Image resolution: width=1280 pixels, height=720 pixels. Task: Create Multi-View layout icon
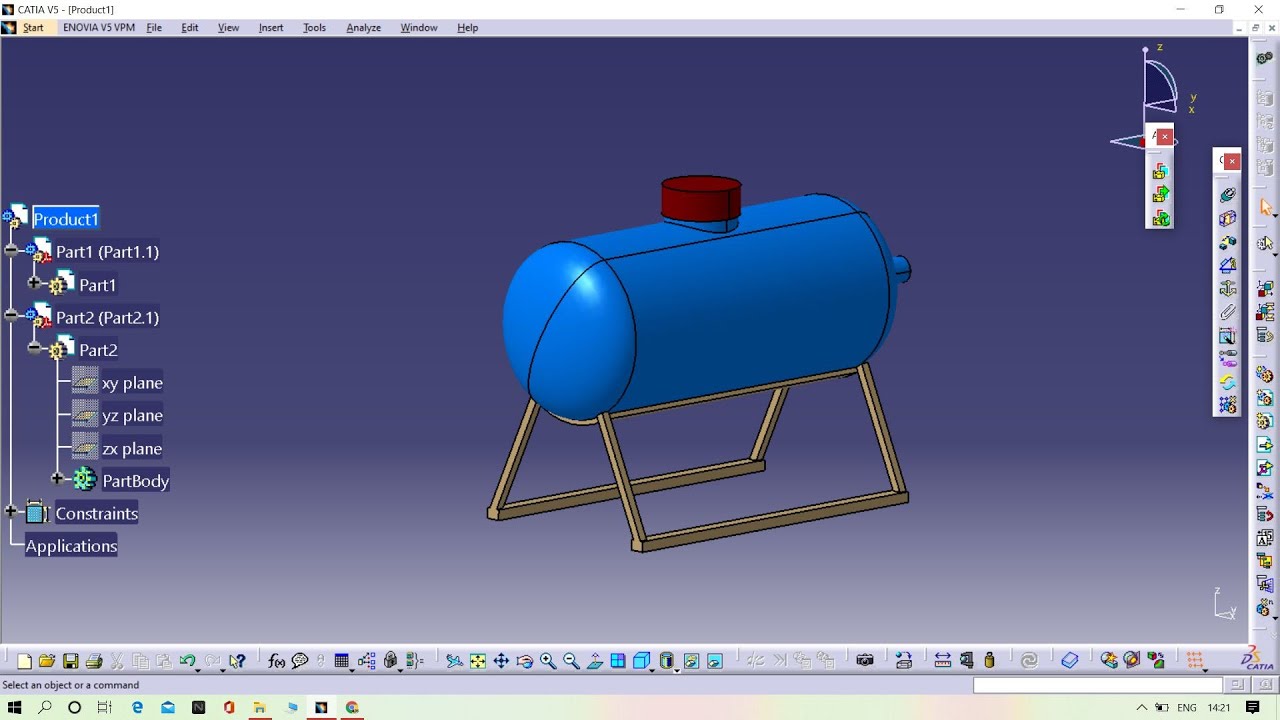coord(618,661)
